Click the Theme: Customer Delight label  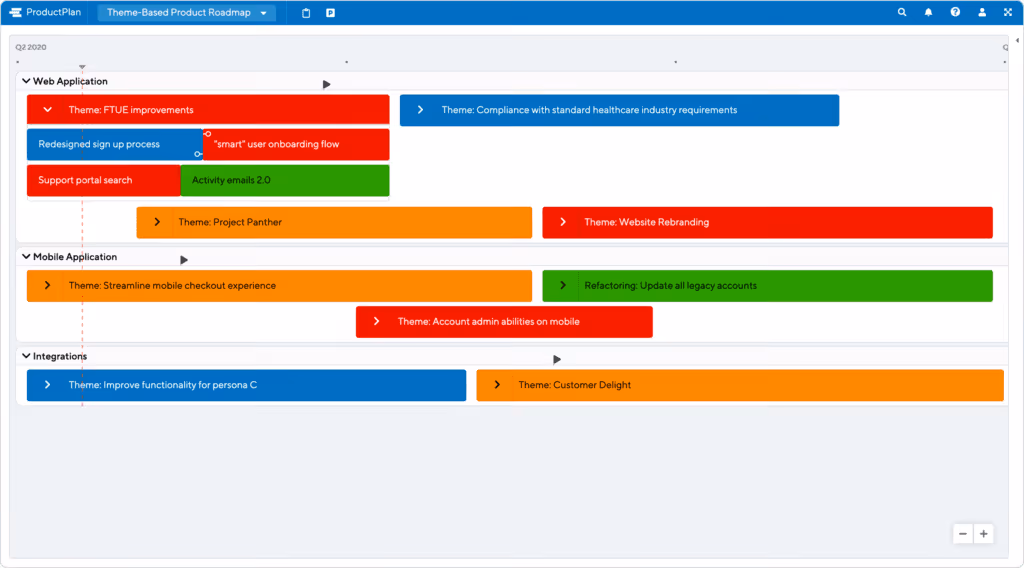tap(575, 385)
